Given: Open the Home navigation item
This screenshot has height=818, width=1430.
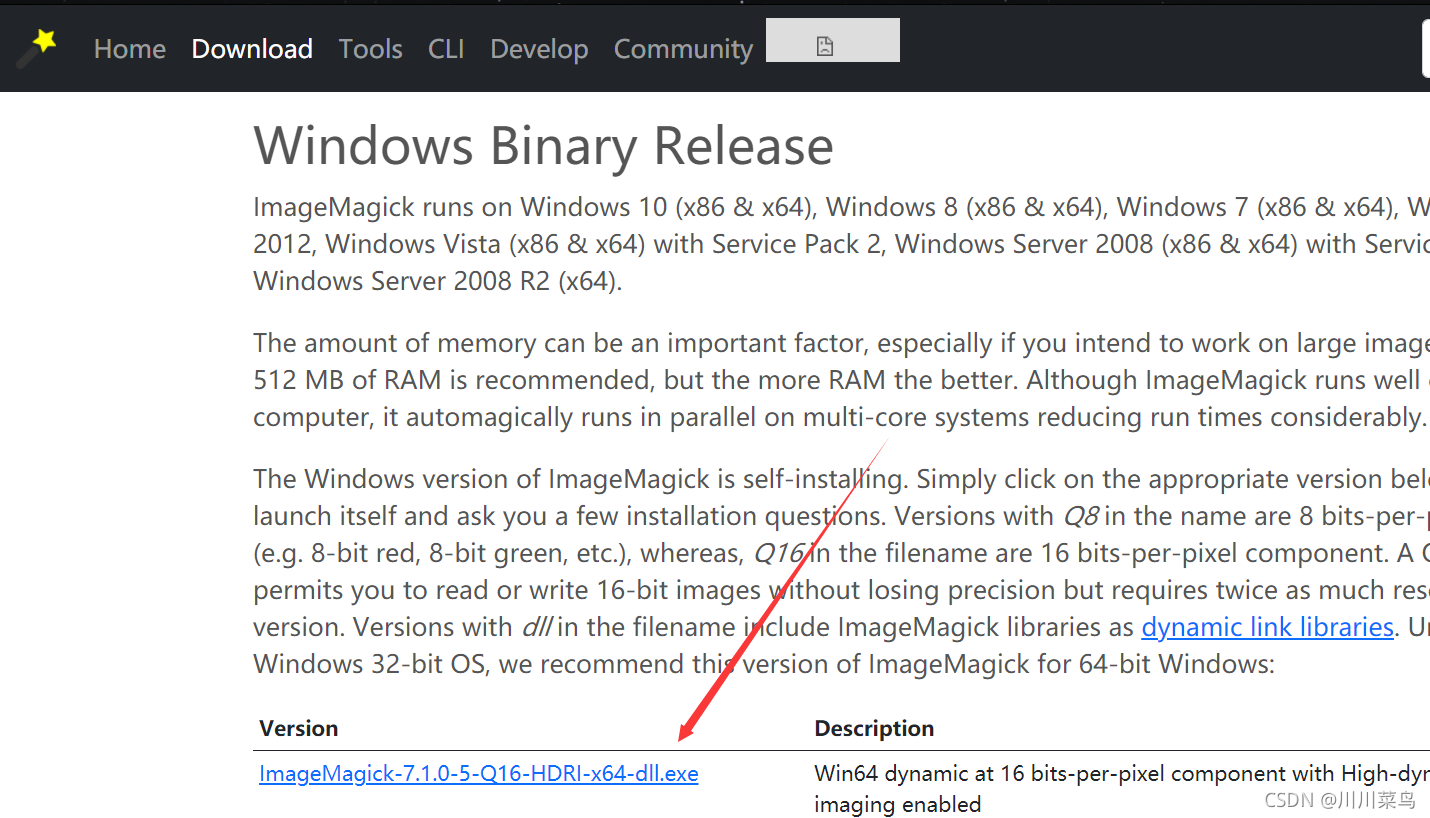Looking at the screenshot, I should pos(129,49).
